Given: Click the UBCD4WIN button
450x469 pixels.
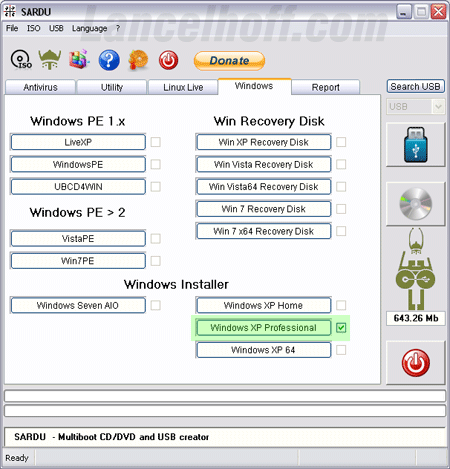Looking at the screenshot, I should [x=78, y=187].
